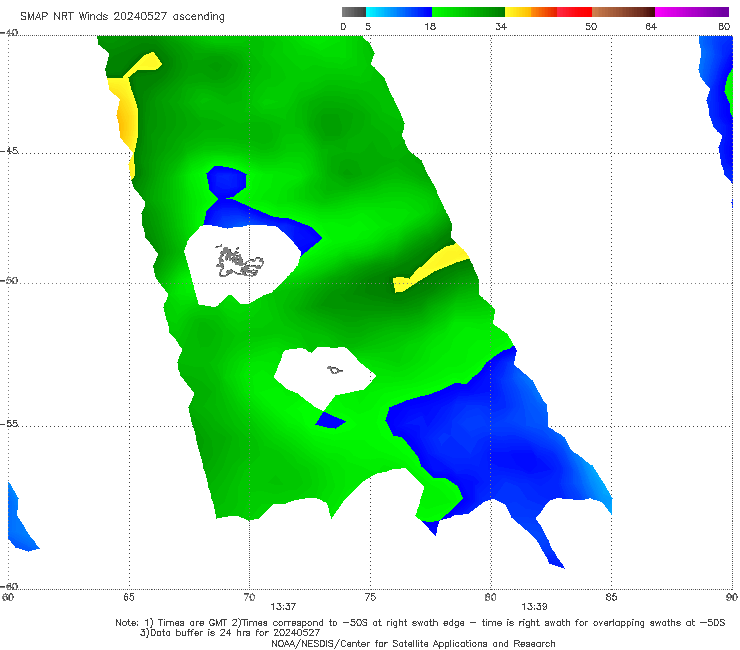Click the '13:39' swath time label
Screen dimensions: 740x650
click(x=534, y=607)
